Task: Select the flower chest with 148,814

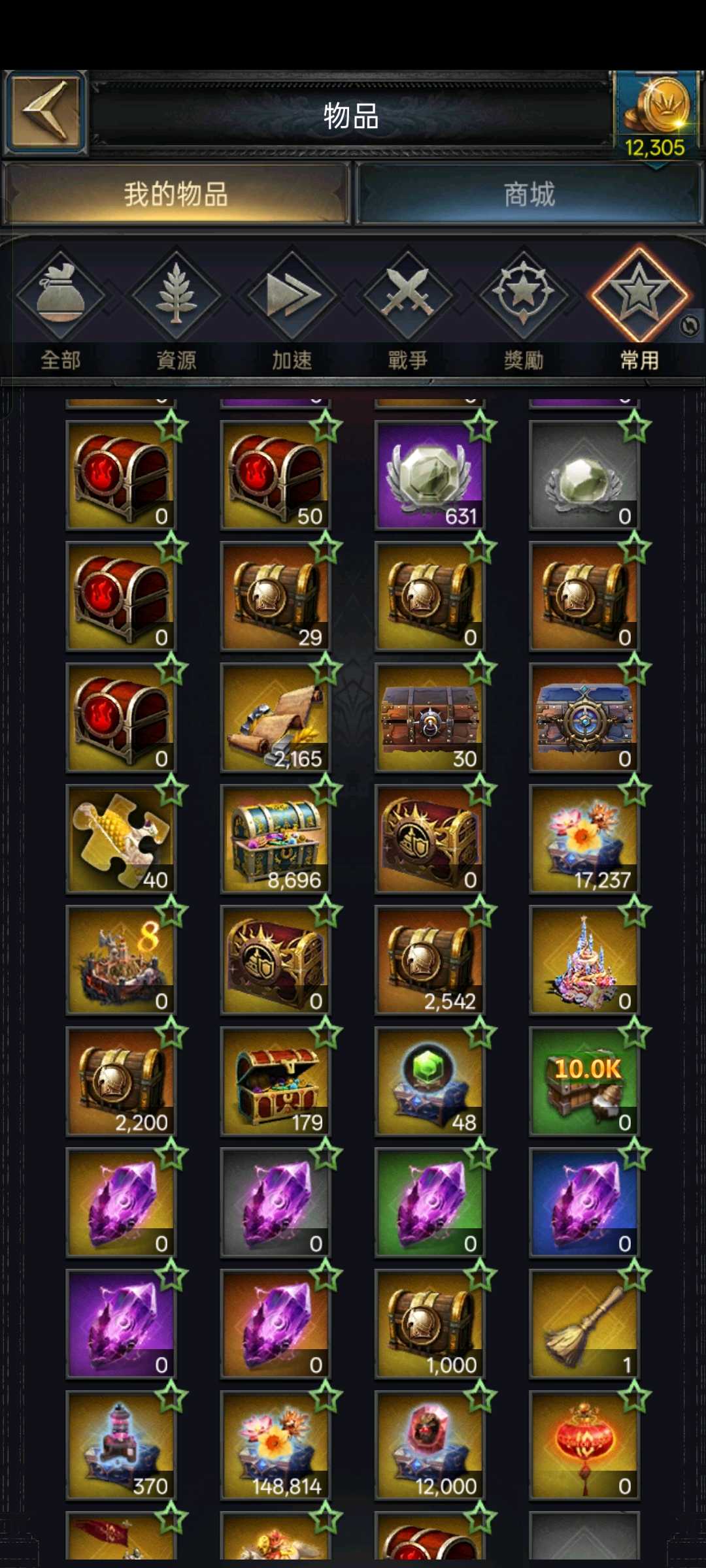Action: (275, 1445)
